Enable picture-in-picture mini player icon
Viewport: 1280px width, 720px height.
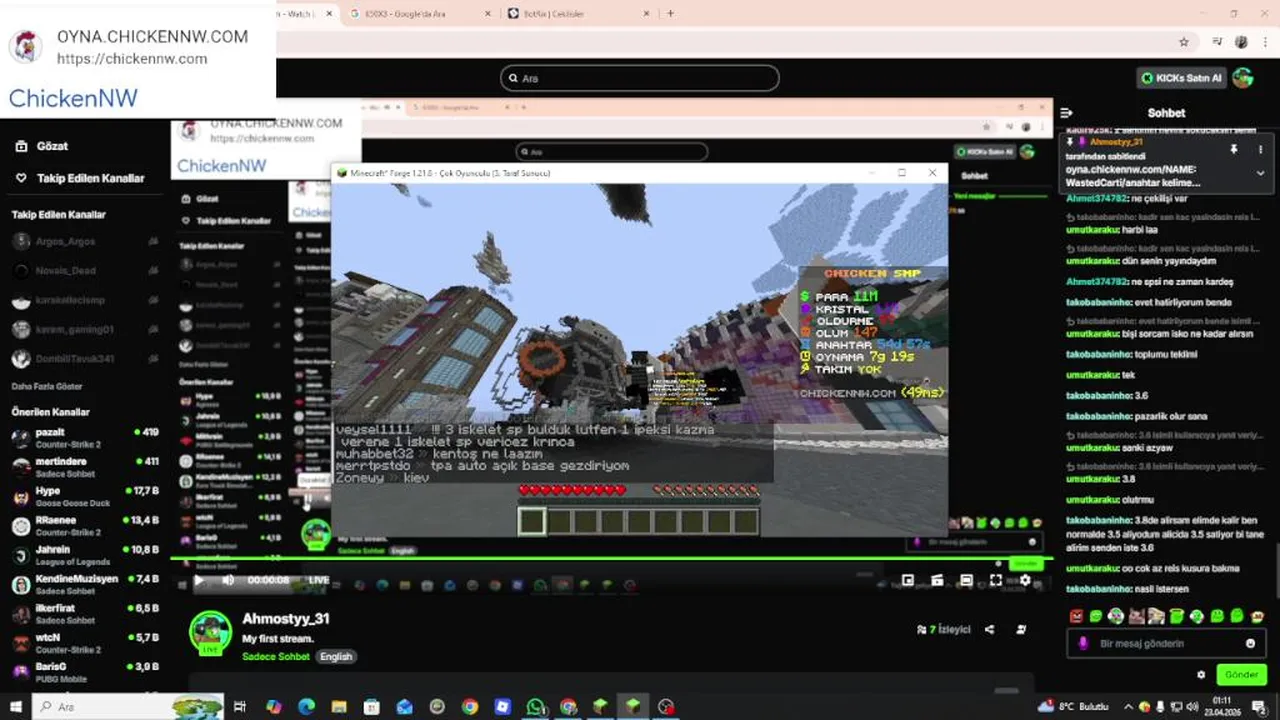click(x=908, y=580)
